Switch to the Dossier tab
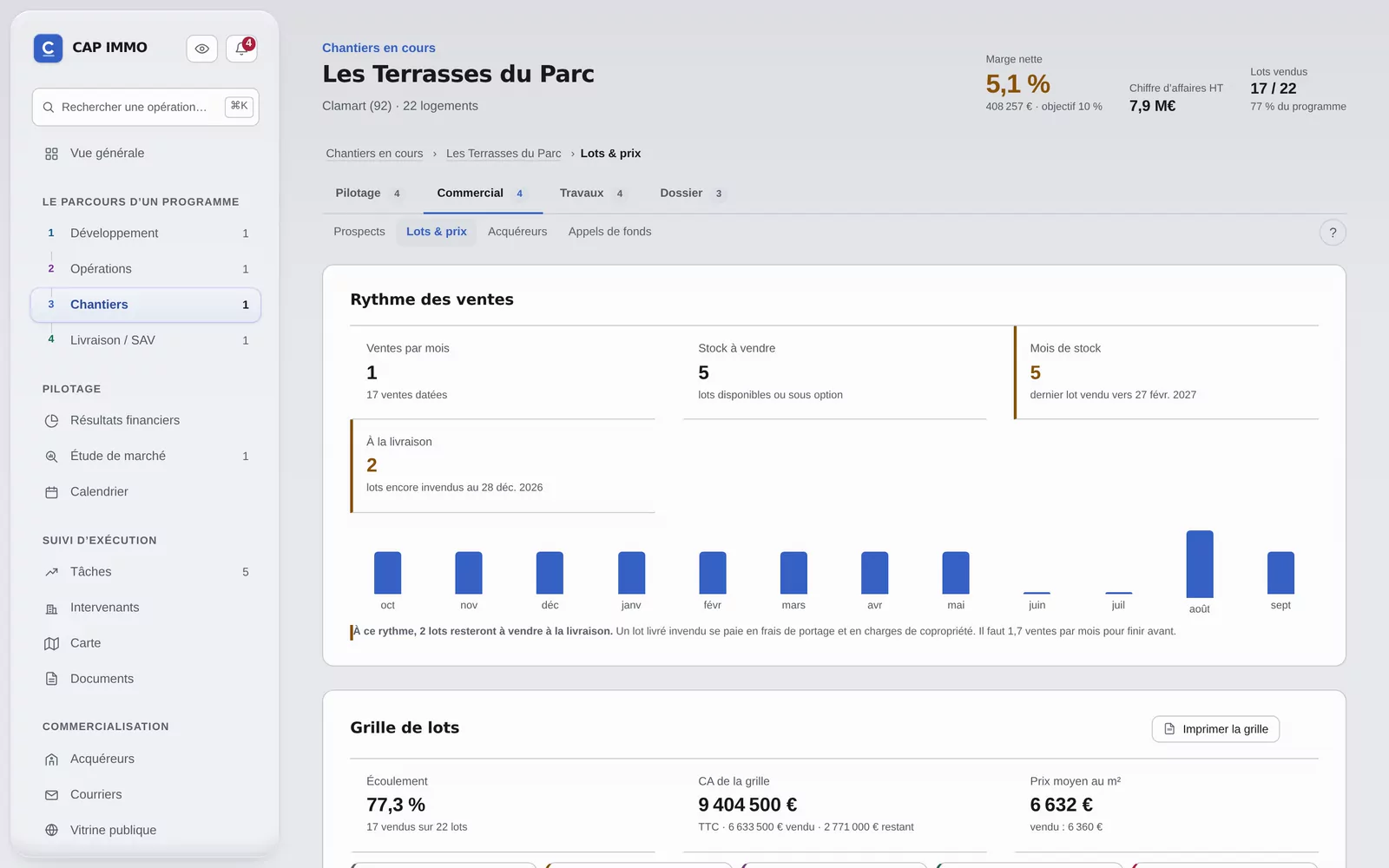1389x868 pixels. pyautogui.click(x=692, y=194)
